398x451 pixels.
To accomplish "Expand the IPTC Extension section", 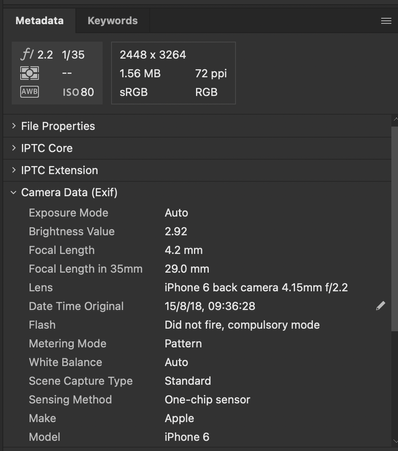I will (14, 170).
